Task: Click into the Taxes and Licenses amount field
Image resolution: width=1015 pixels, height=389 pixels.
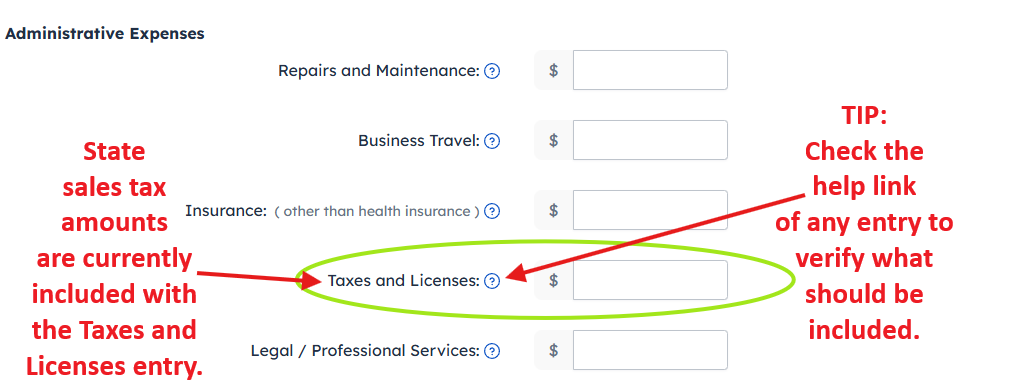Action: (x=650, y=280)
